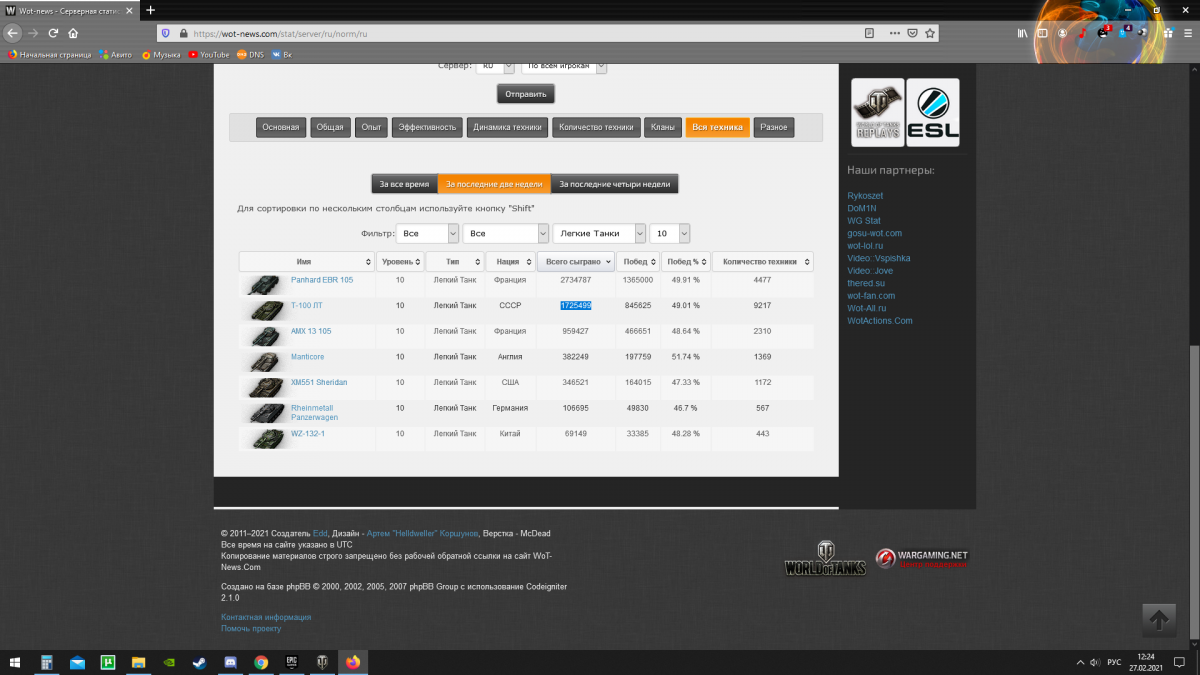Switch to the Основная tab
Viewport: 1200px width, 675px height.
tap(281, 127)
